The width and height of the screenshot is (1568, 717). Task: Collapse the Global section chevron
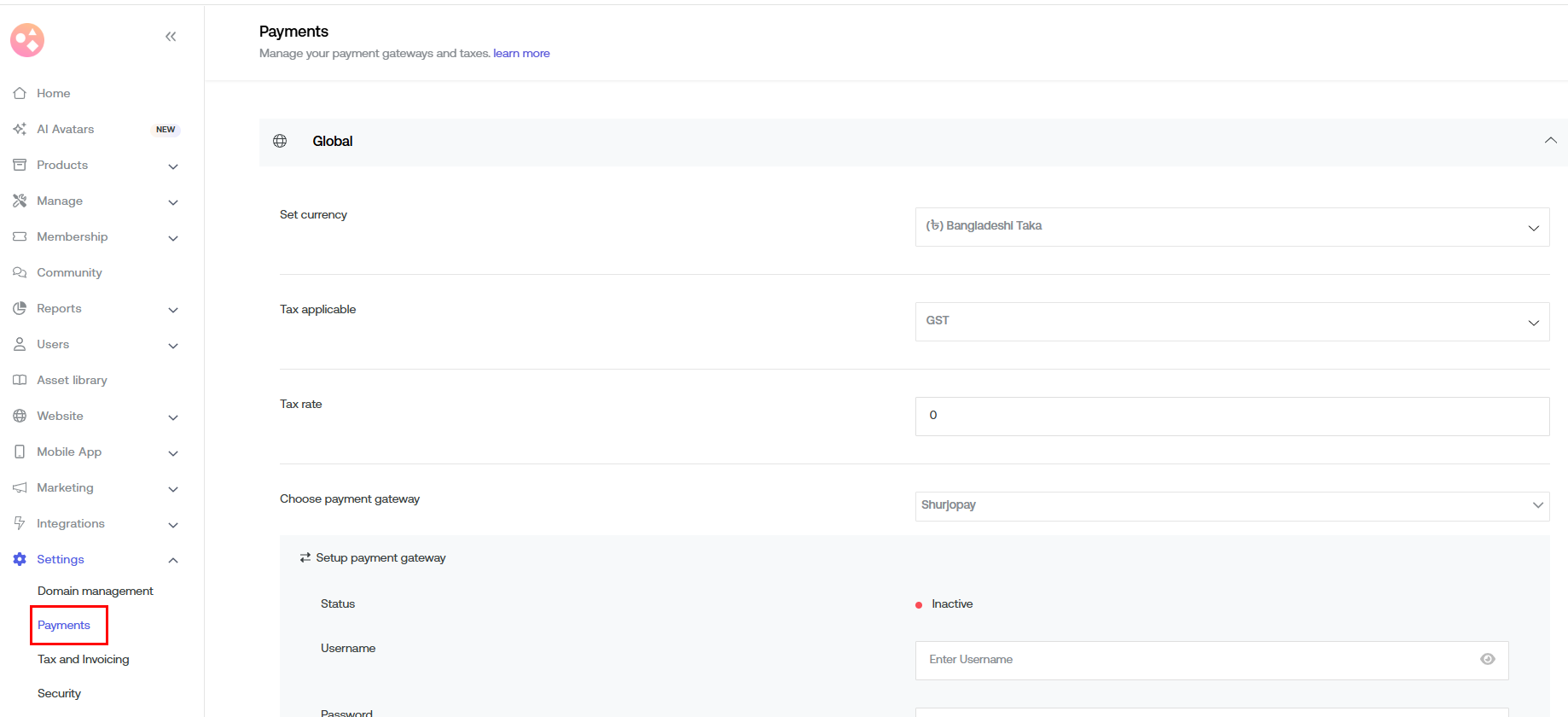coord(1550,141)
